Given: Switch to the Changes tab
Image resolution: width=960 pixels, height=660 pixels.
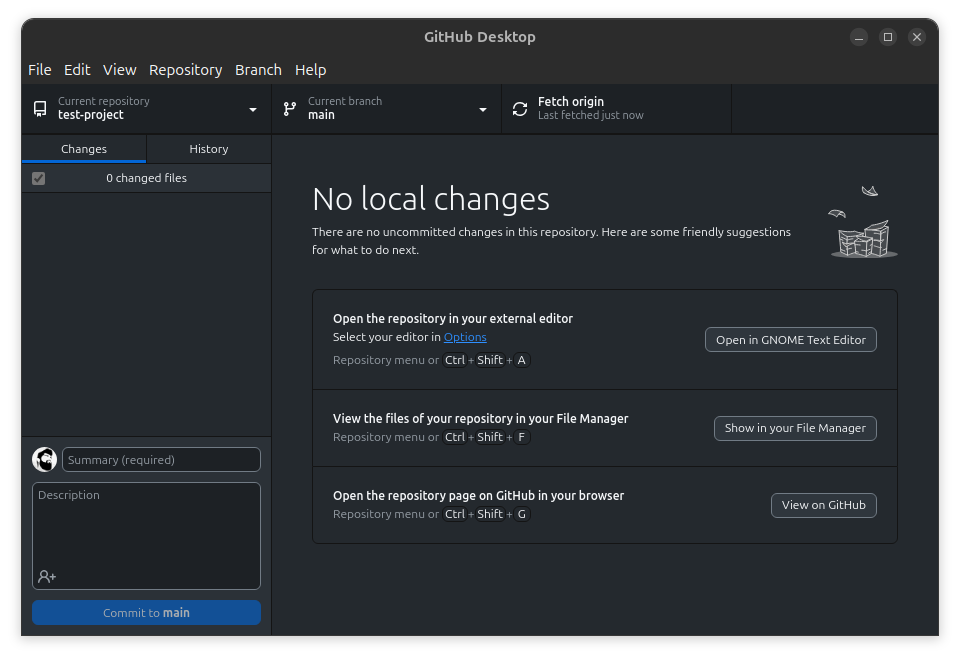Looking at the screenshot, I should pyautogui.click(x=84, y=149).
